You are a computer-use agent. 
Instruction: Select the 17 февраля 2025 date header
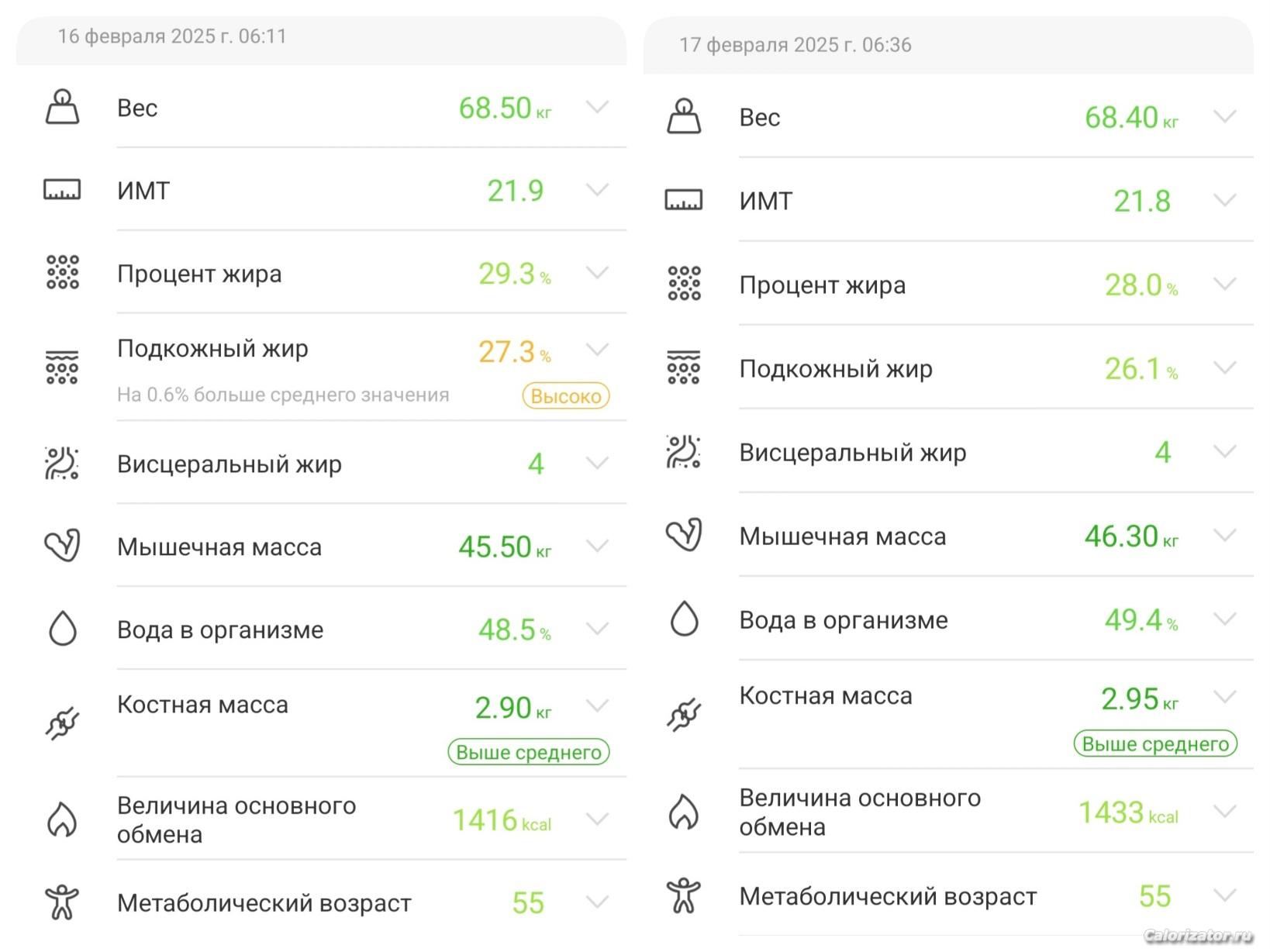795,45
